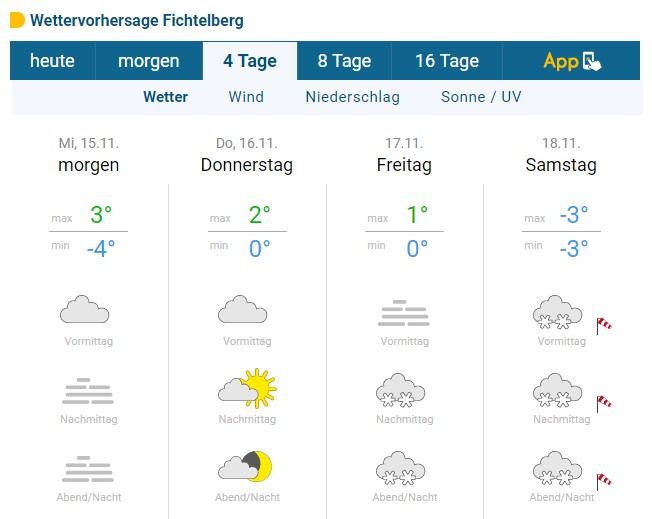The width and height of the screenshot is (652, 519).
Task: Click the yellow logo beside Wettervorhersage title
Action: pyautogui.click(x=17, y=20)
